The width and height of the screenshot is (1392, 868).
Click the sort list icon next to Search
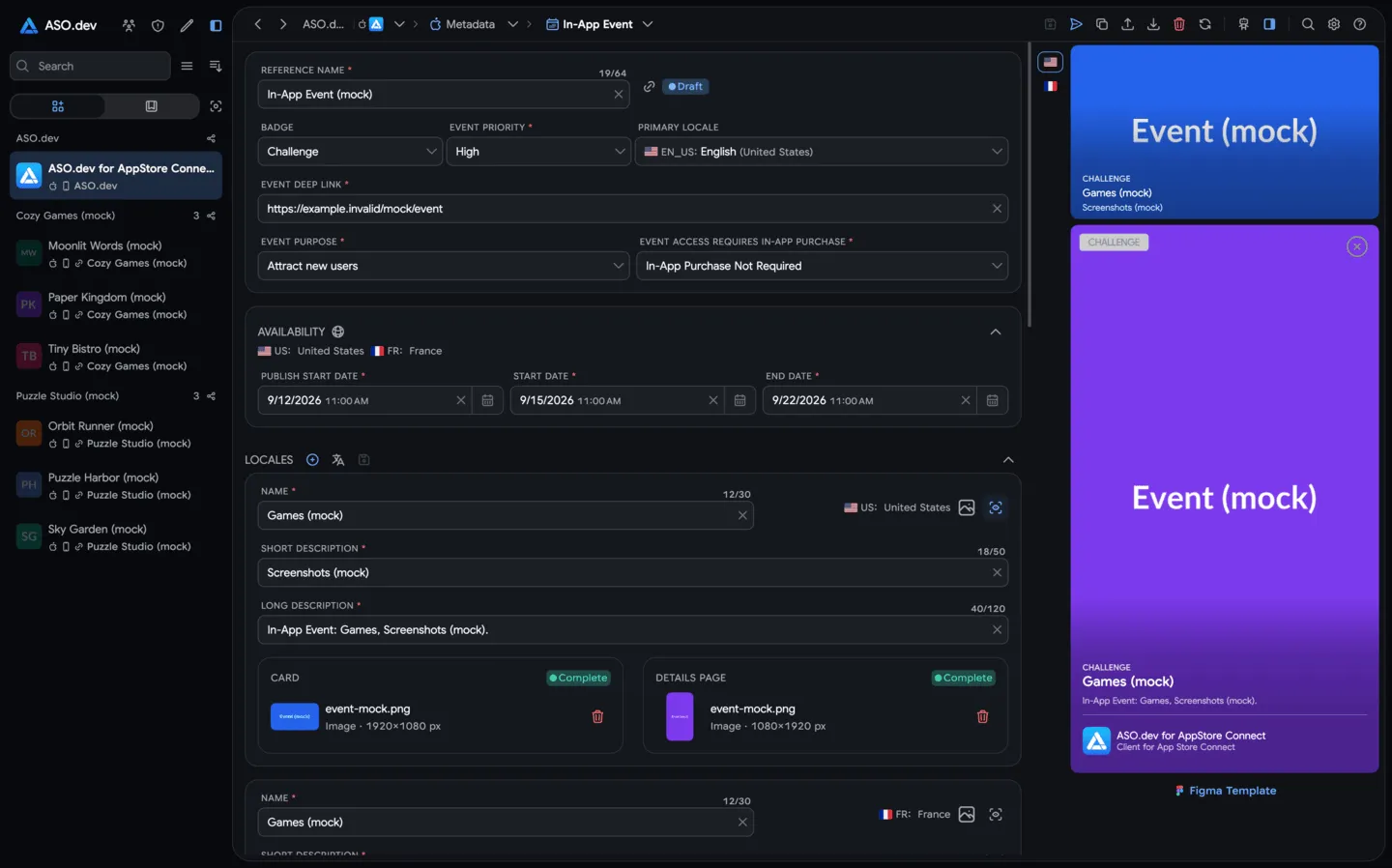click(x=216, y=66)
